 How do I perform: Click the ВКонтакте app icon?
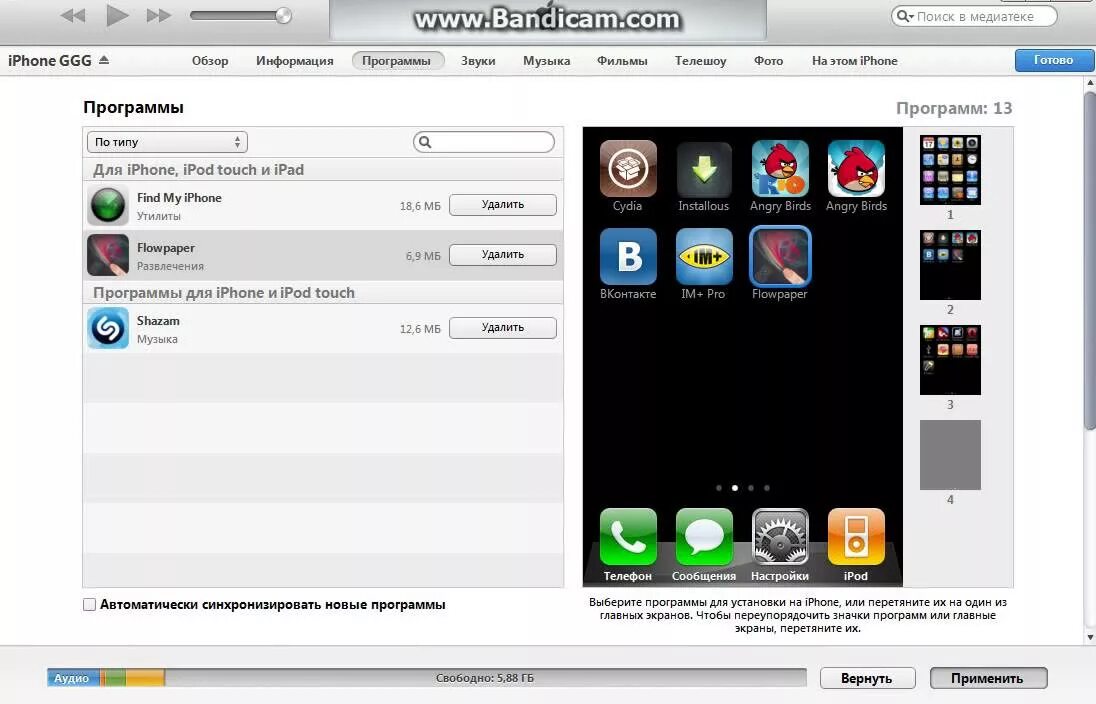(628, 257)
